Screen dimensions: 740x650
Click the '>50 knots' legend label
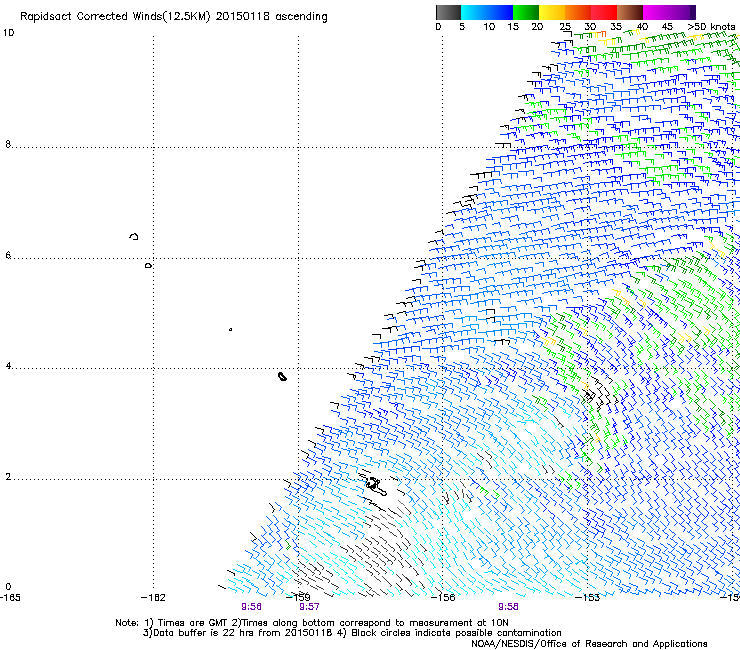point(711,27)
